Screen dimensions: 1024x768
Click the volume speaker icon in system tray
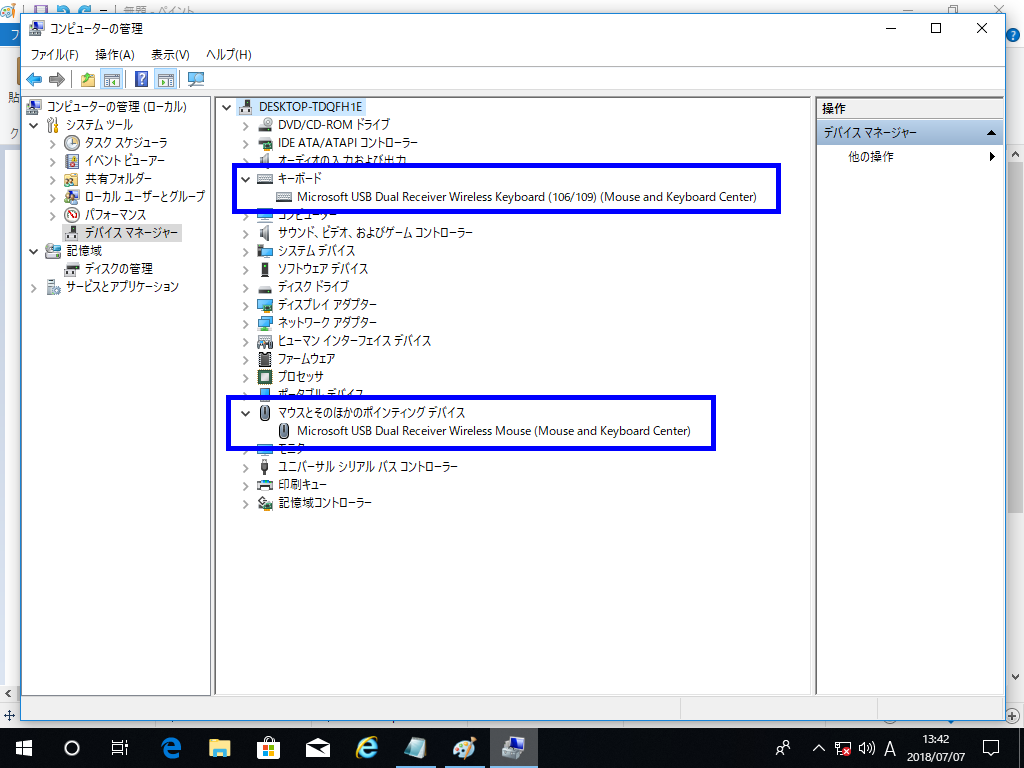point(866,748)
